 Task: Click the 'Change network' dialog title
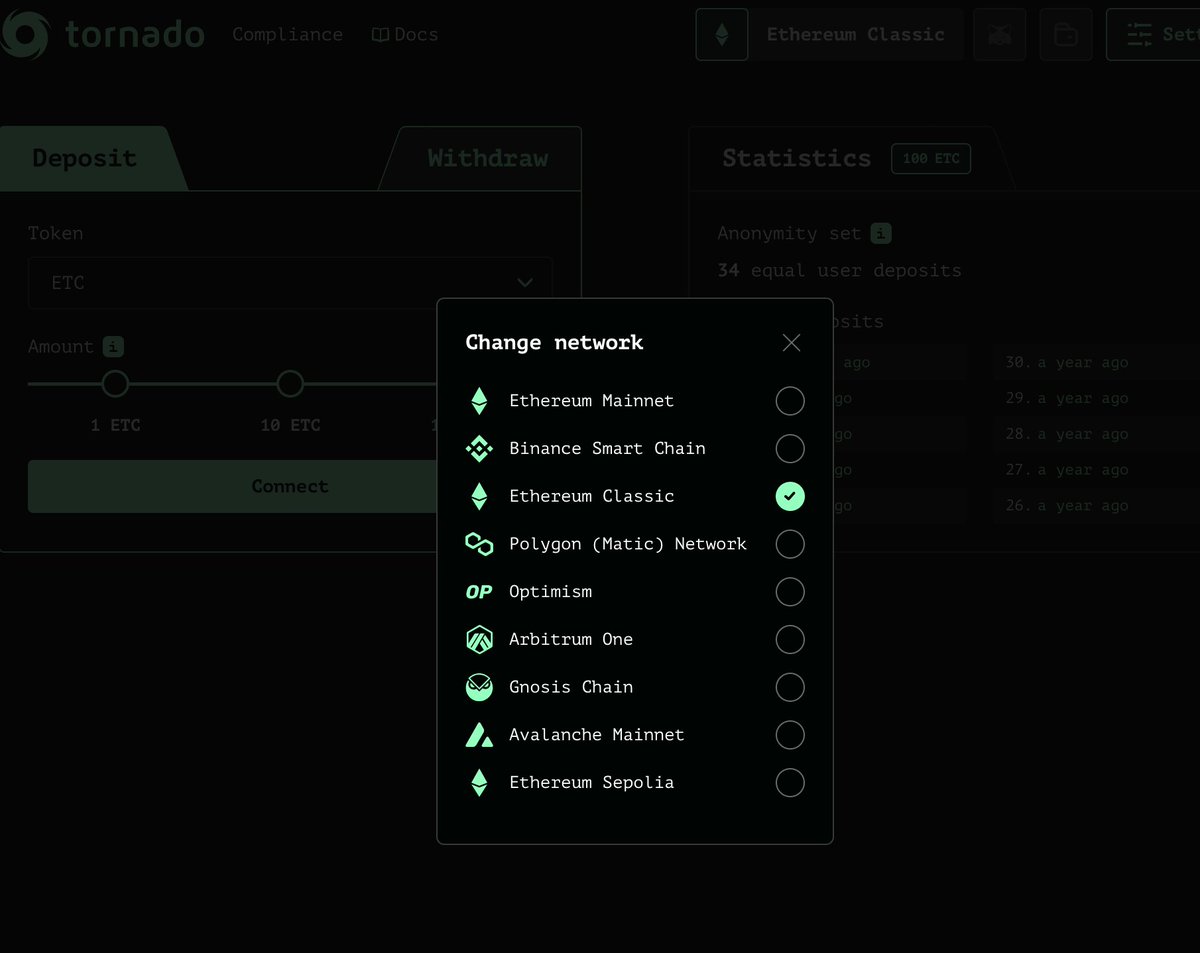pos(554,343)
